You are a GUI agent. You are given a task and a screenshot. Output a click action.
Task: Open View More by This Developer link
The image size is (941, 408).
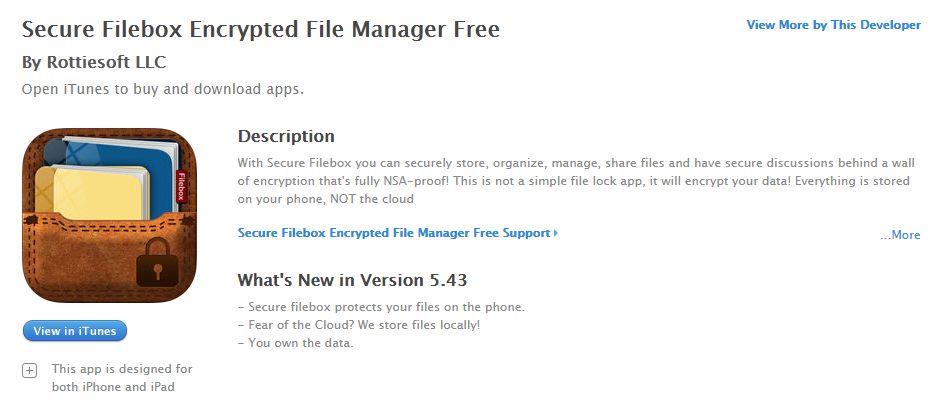(x=834, y=25)
